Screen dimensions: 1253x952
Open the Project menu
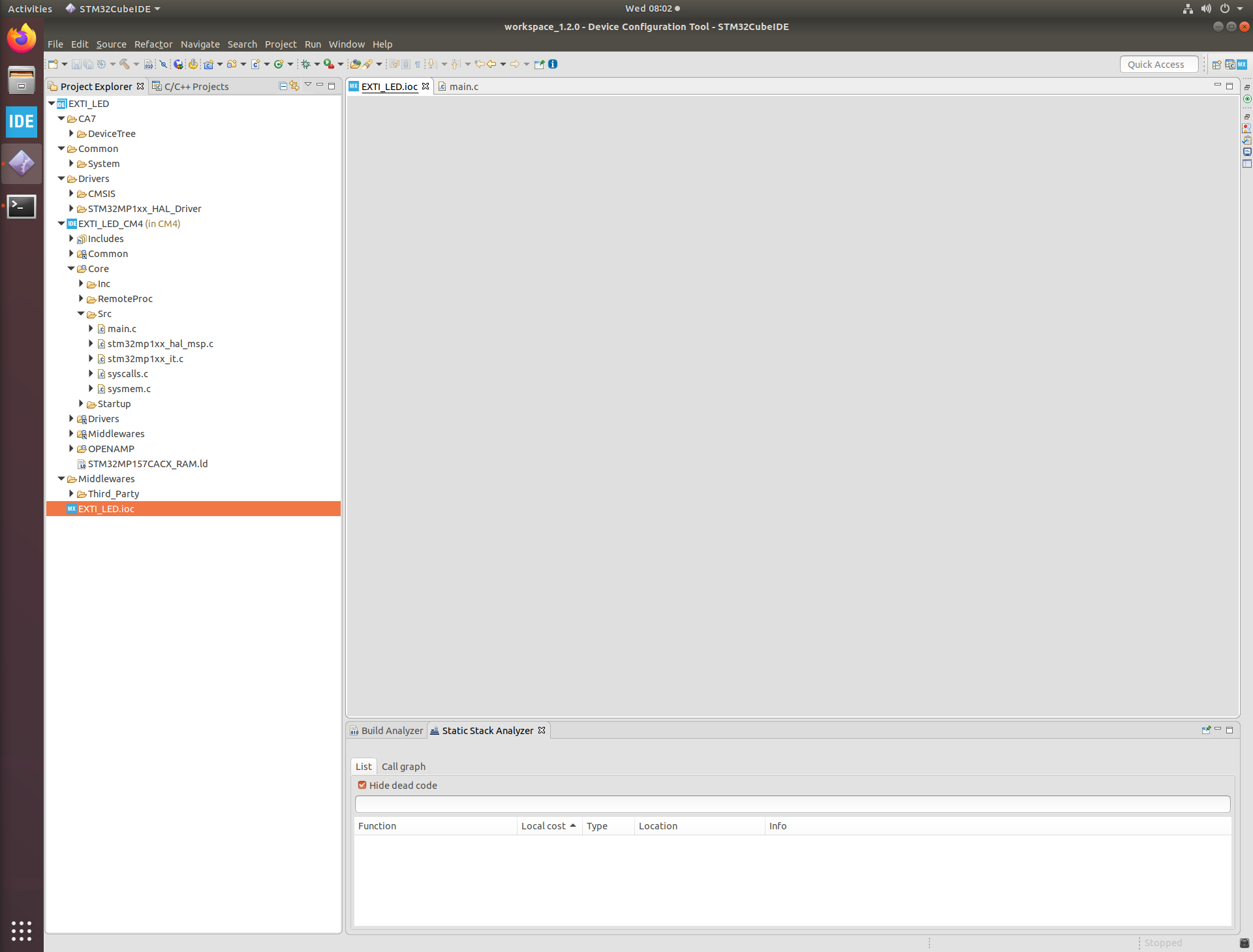[281, 44]
